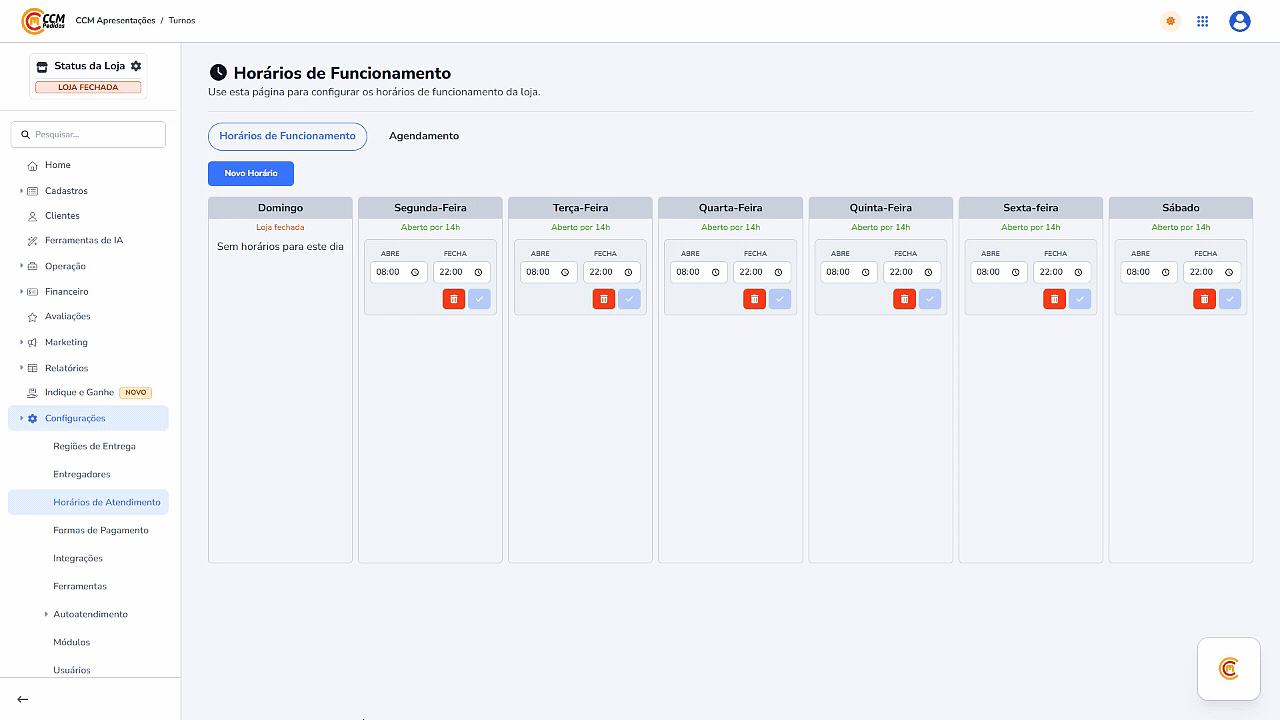Screen dimensions: 1280x720
Task: Confirm Terça-Feira schedule with checkmark button
Action: [629, 299]
